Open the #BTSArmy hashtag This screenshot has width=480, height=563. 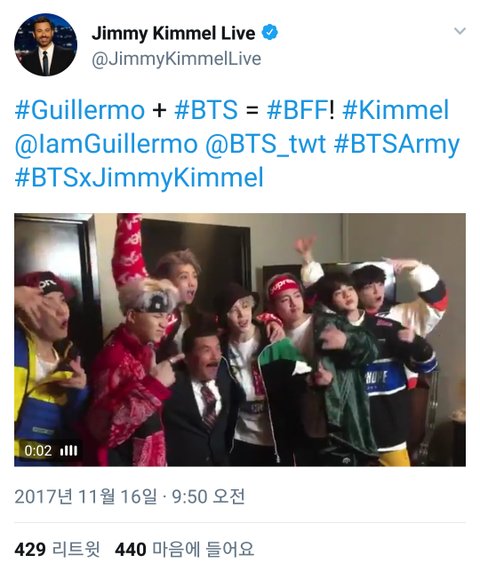coord(397,144)
